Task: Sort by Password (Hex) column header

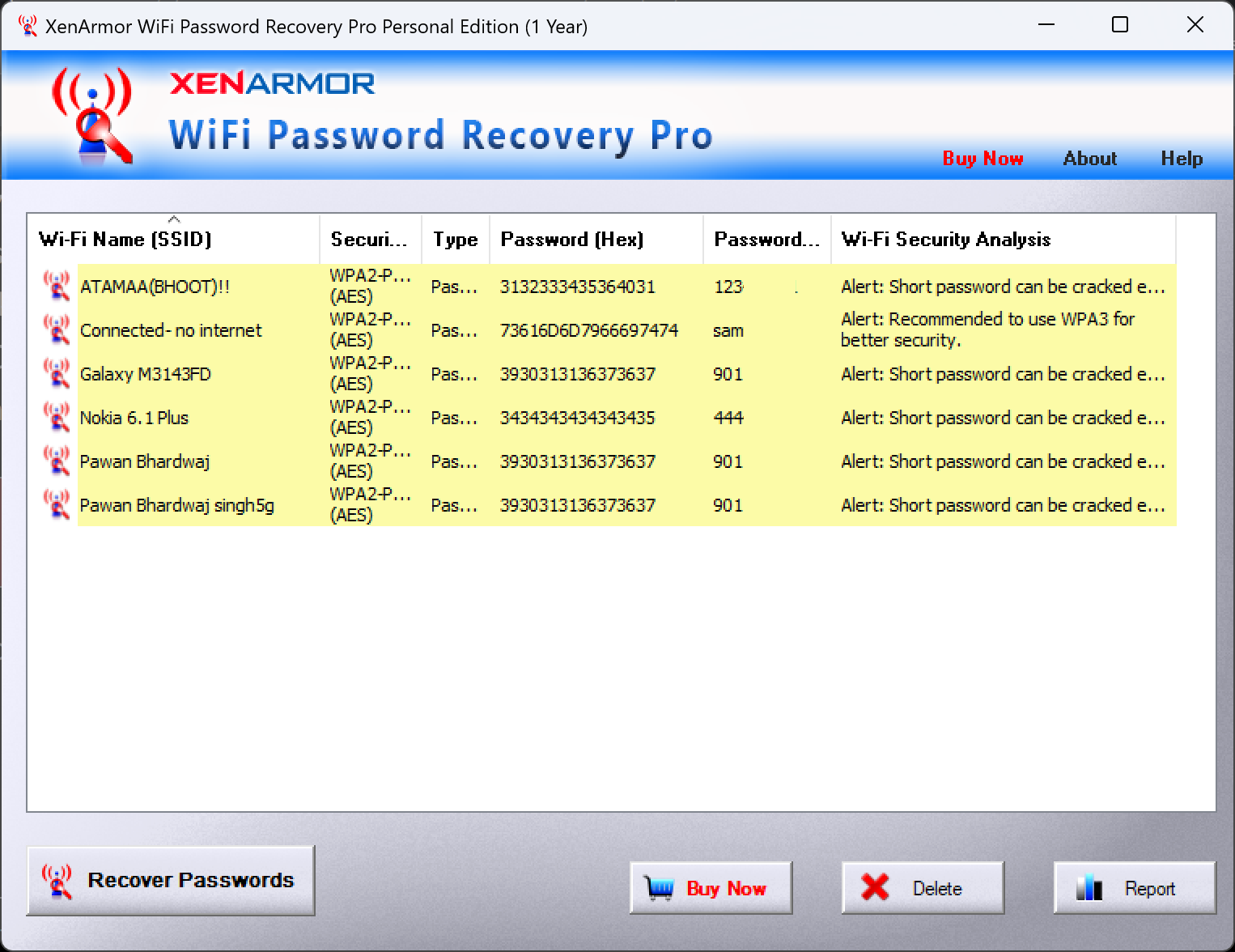Action: point(596,239)
